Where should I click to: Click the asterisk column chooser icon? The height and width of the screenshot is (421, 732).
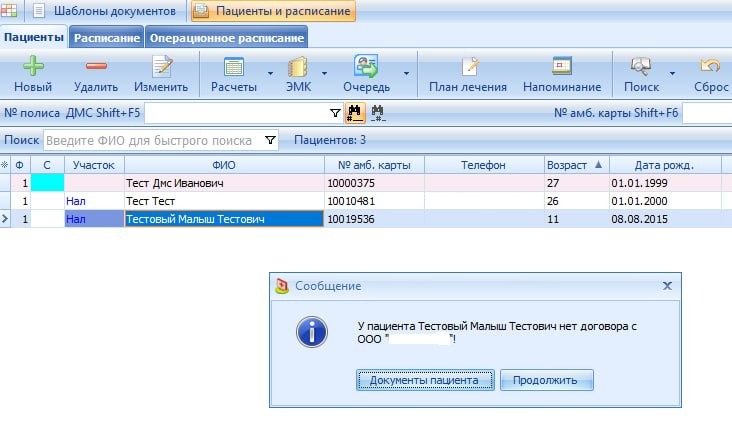pyautogui.click(x=5, y=165)
